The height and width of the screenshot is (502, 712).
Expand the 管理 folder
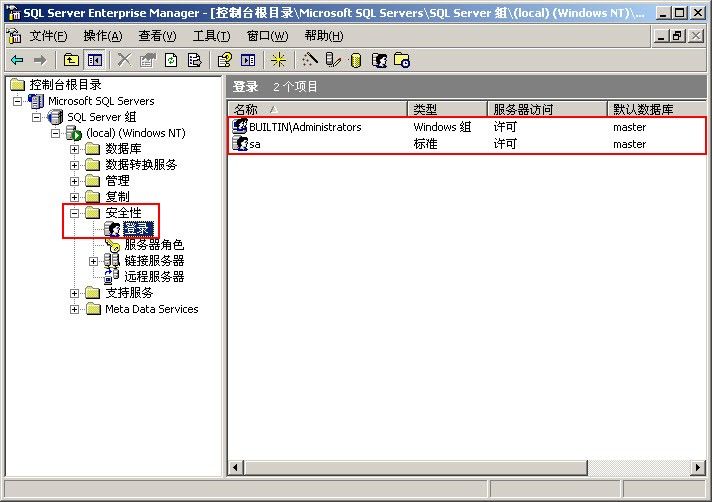[74, 181]
